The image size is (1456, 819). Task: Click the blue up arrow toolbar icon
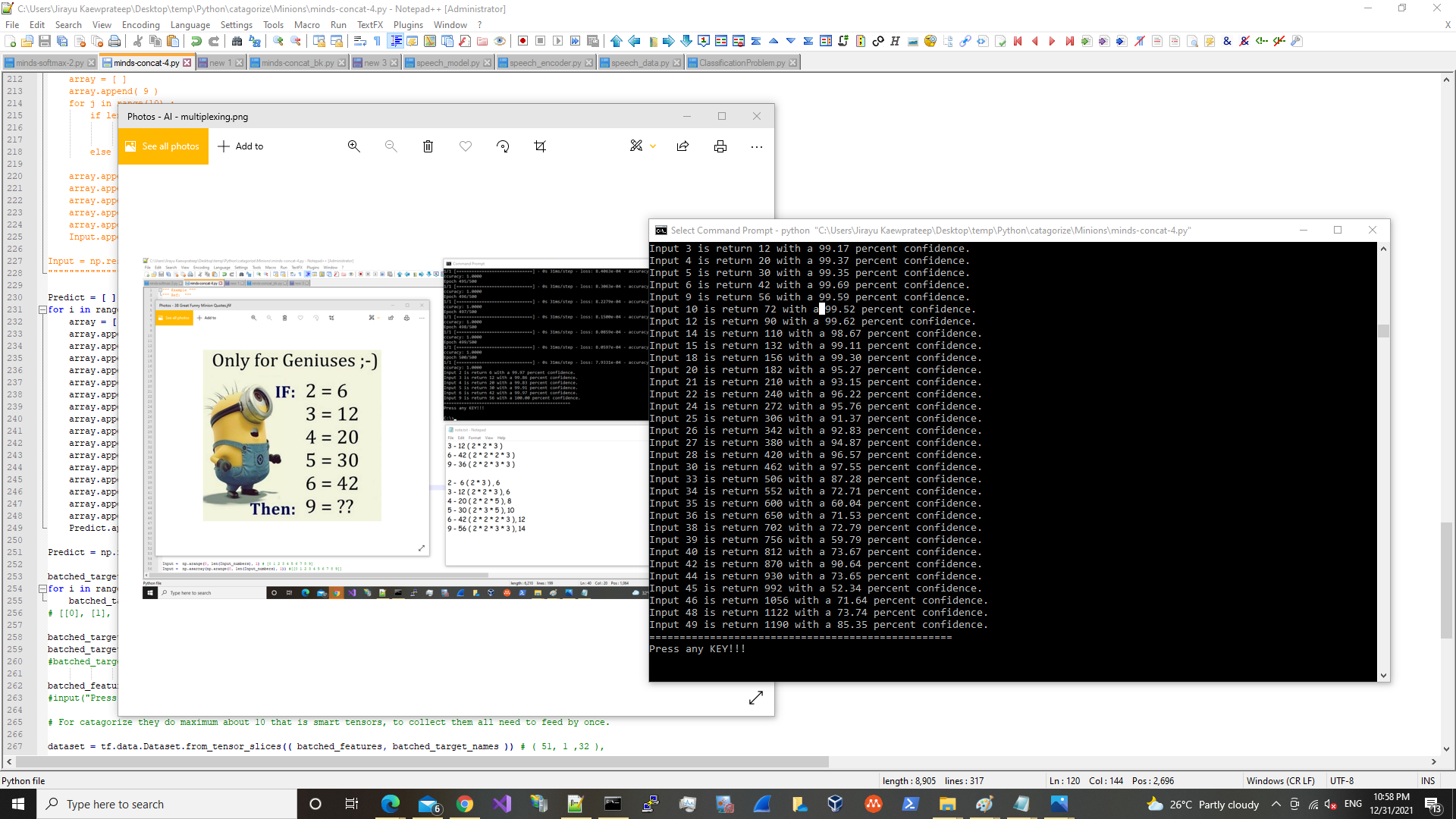click(x=617, y=41)
